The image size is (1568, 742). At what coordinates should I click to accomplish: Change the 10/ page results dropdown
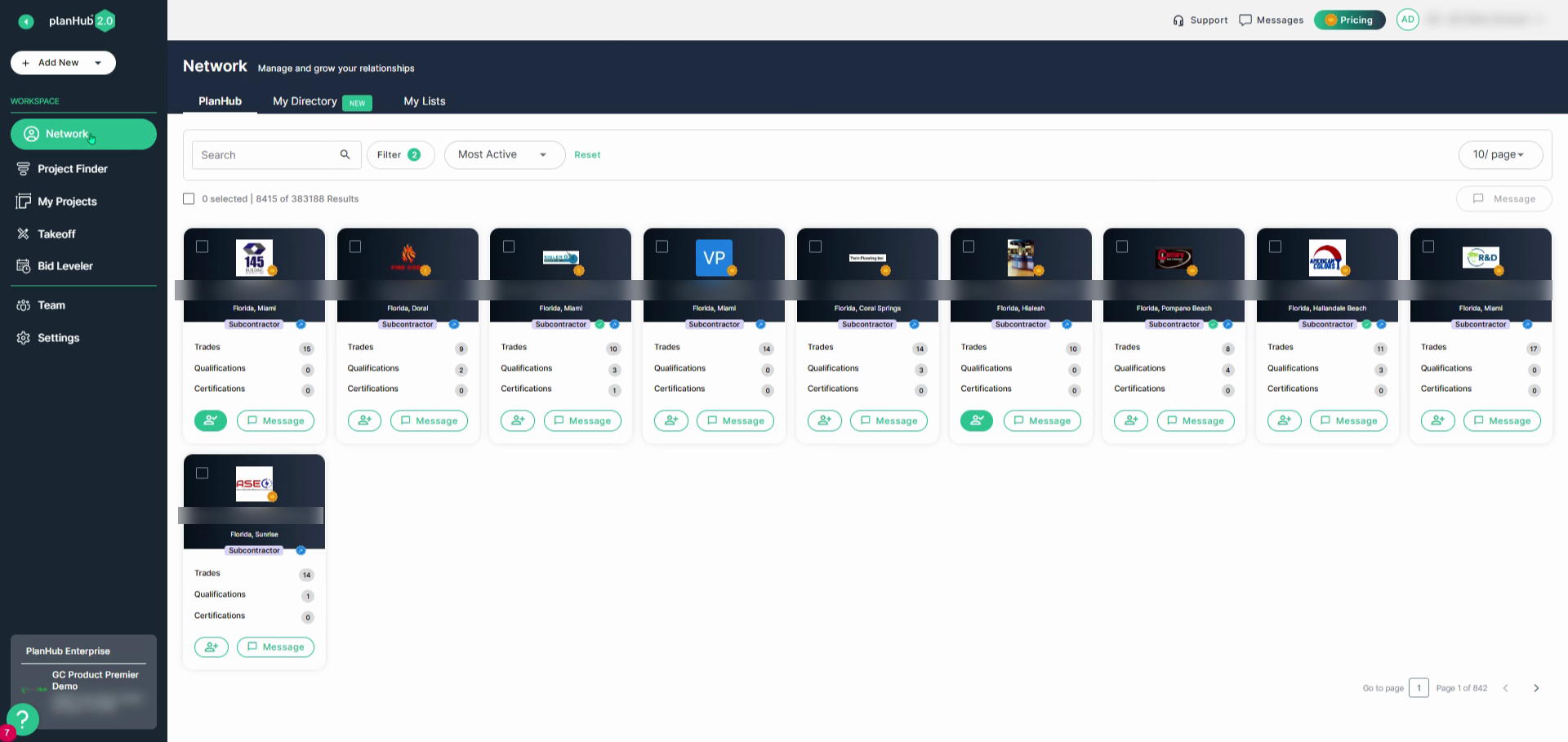[1500, 155]
